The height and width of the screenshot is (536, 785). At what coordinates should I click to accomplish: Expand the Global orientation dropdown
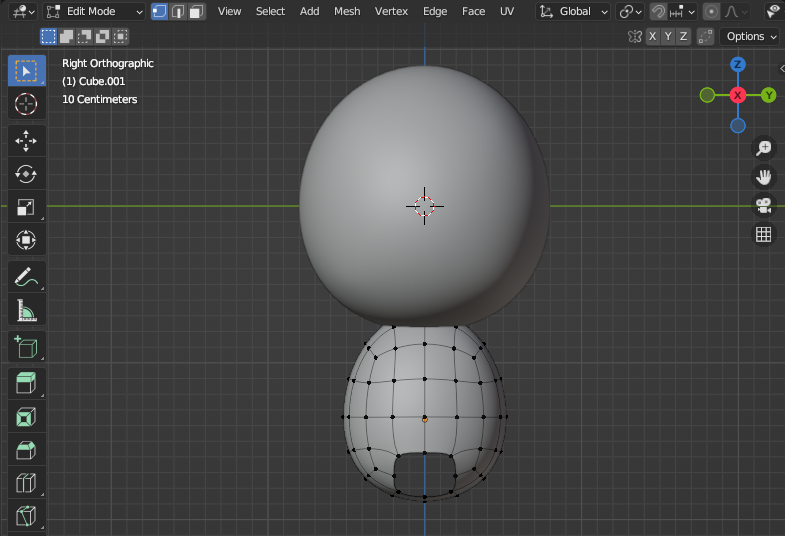(x=573, y=12)
